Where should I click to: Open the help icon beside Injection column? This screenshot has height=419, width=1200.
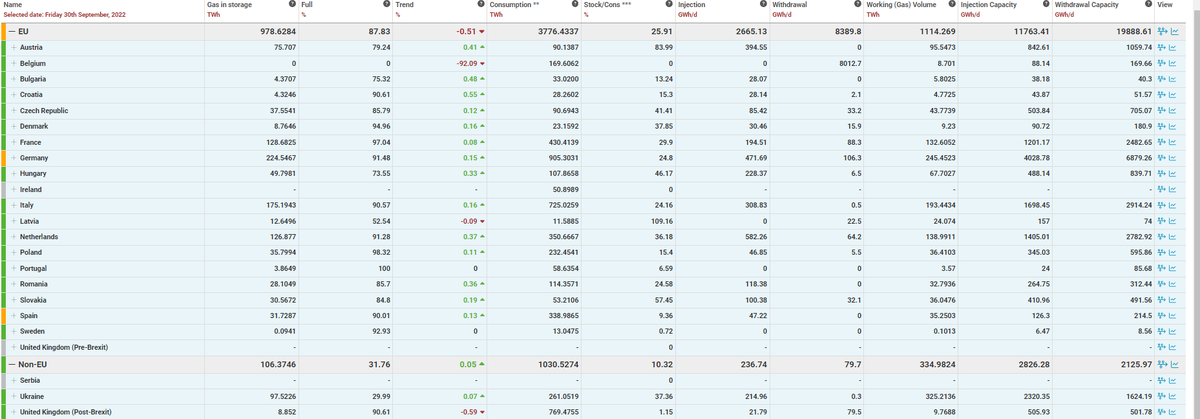pos(761,5)
